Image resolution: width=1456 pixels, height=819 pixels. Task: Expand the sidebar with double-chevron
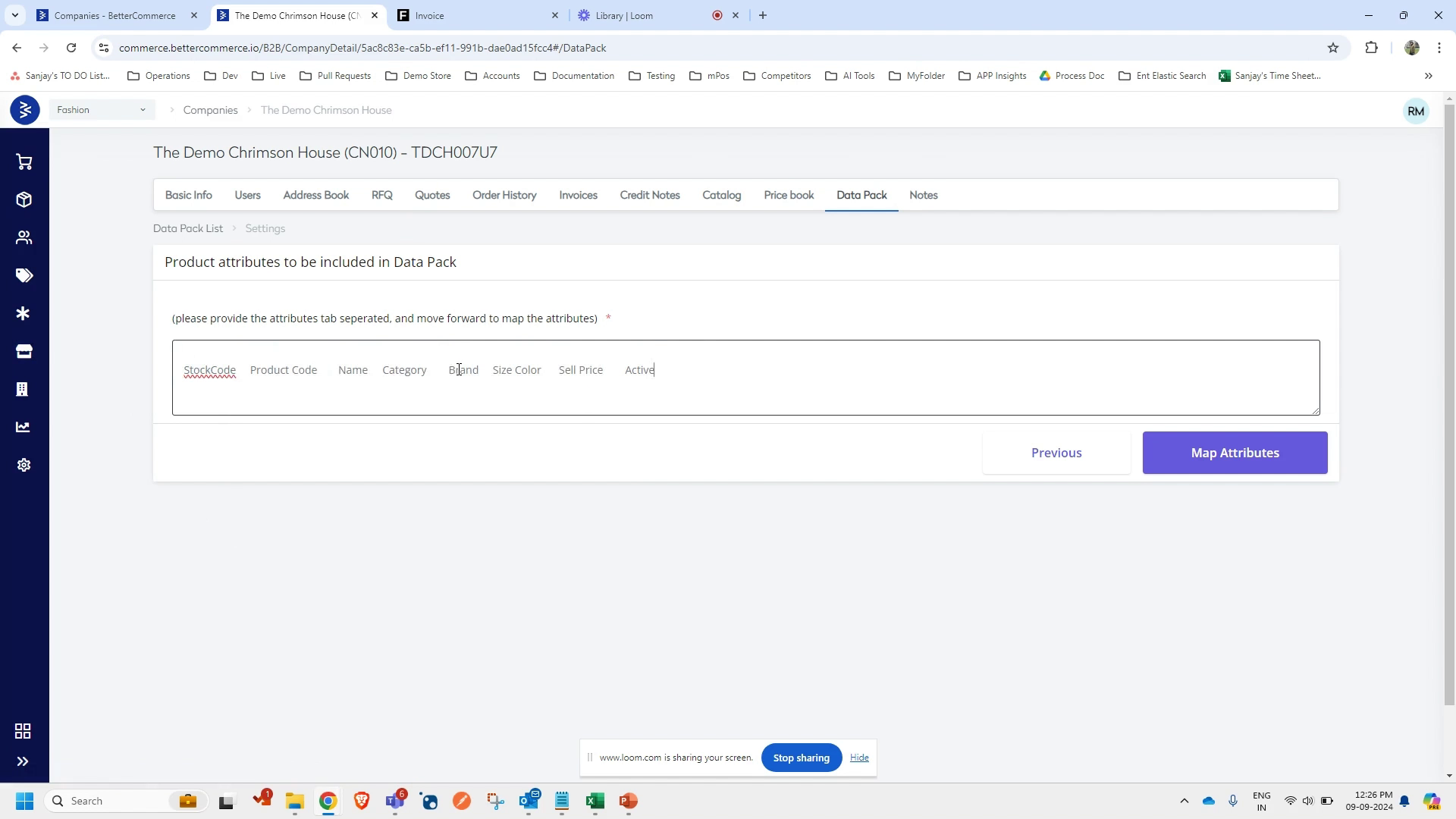23,761
